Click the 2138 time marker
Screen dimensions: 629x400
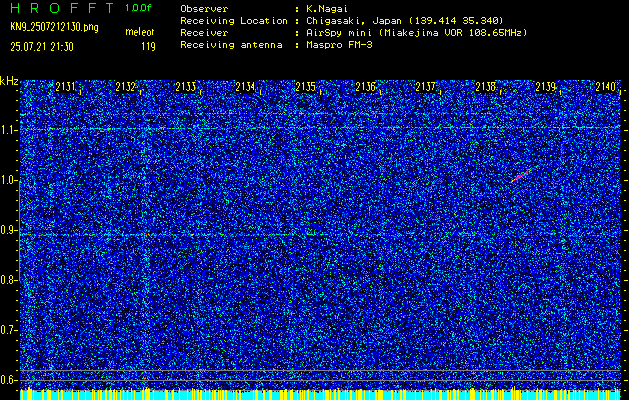point(486,87)
